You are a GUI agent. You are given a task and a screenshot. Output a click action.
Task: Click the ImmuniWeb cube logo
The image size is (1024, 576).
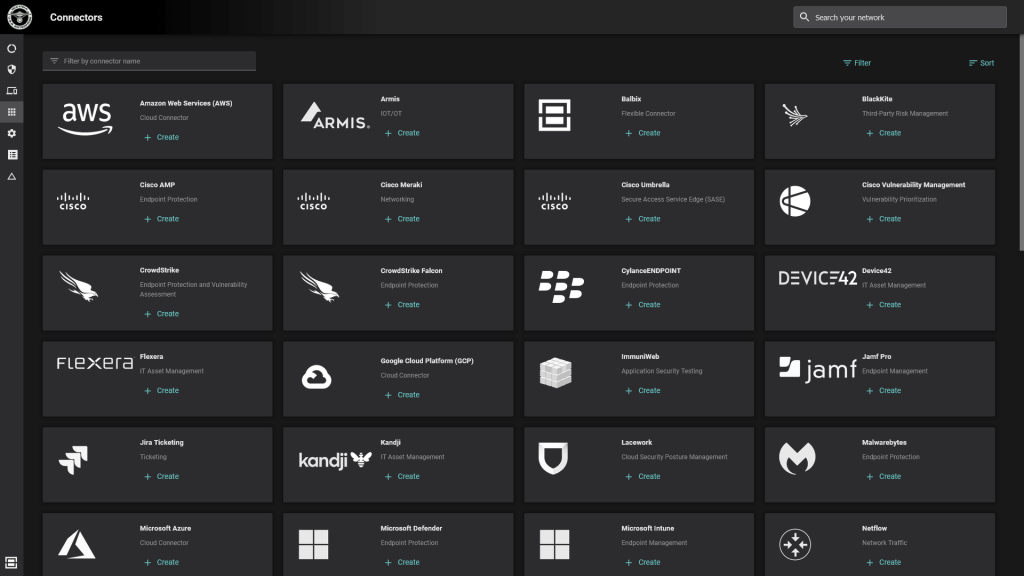tap(556, 373)
